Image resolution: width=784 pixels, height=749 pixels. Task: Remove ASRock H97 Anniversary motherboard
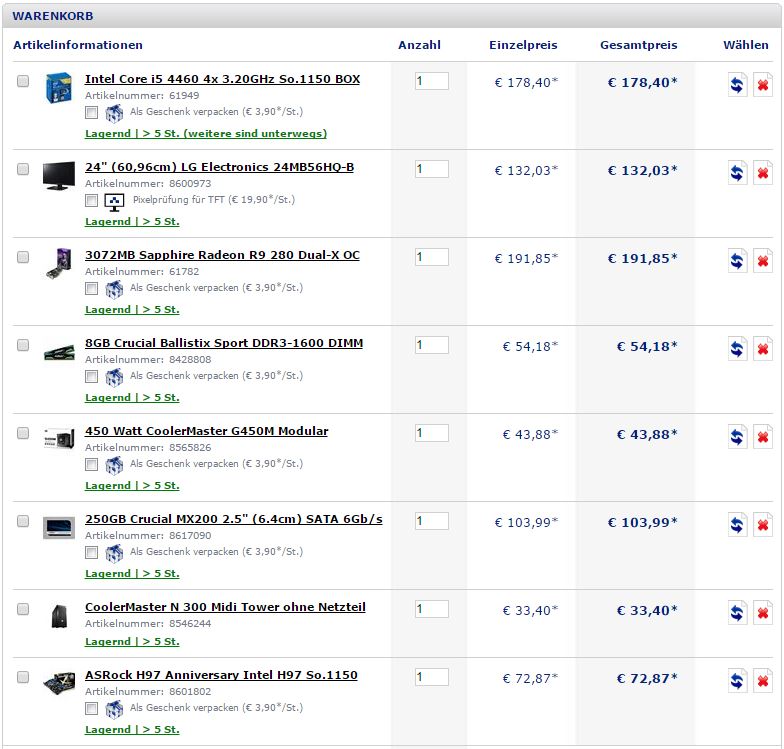click(x=763, y=681)
